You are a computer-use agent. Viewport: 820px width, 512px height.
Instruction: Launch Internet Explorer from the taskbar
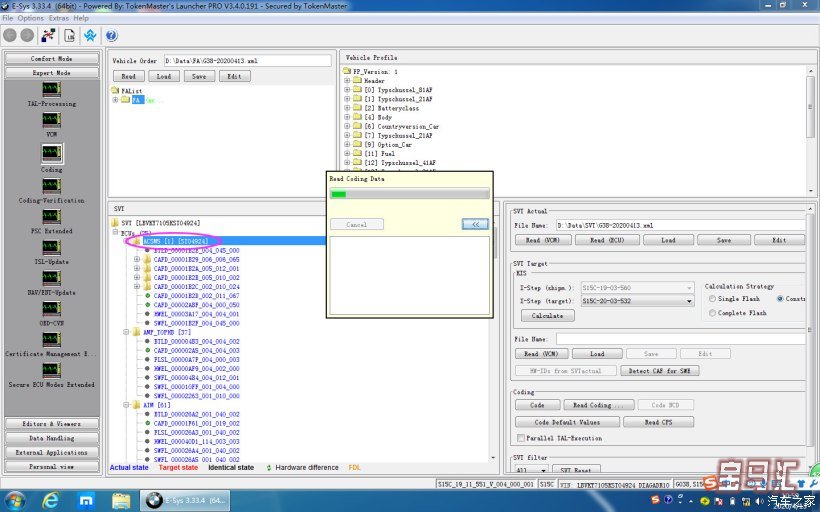(50, 501)
